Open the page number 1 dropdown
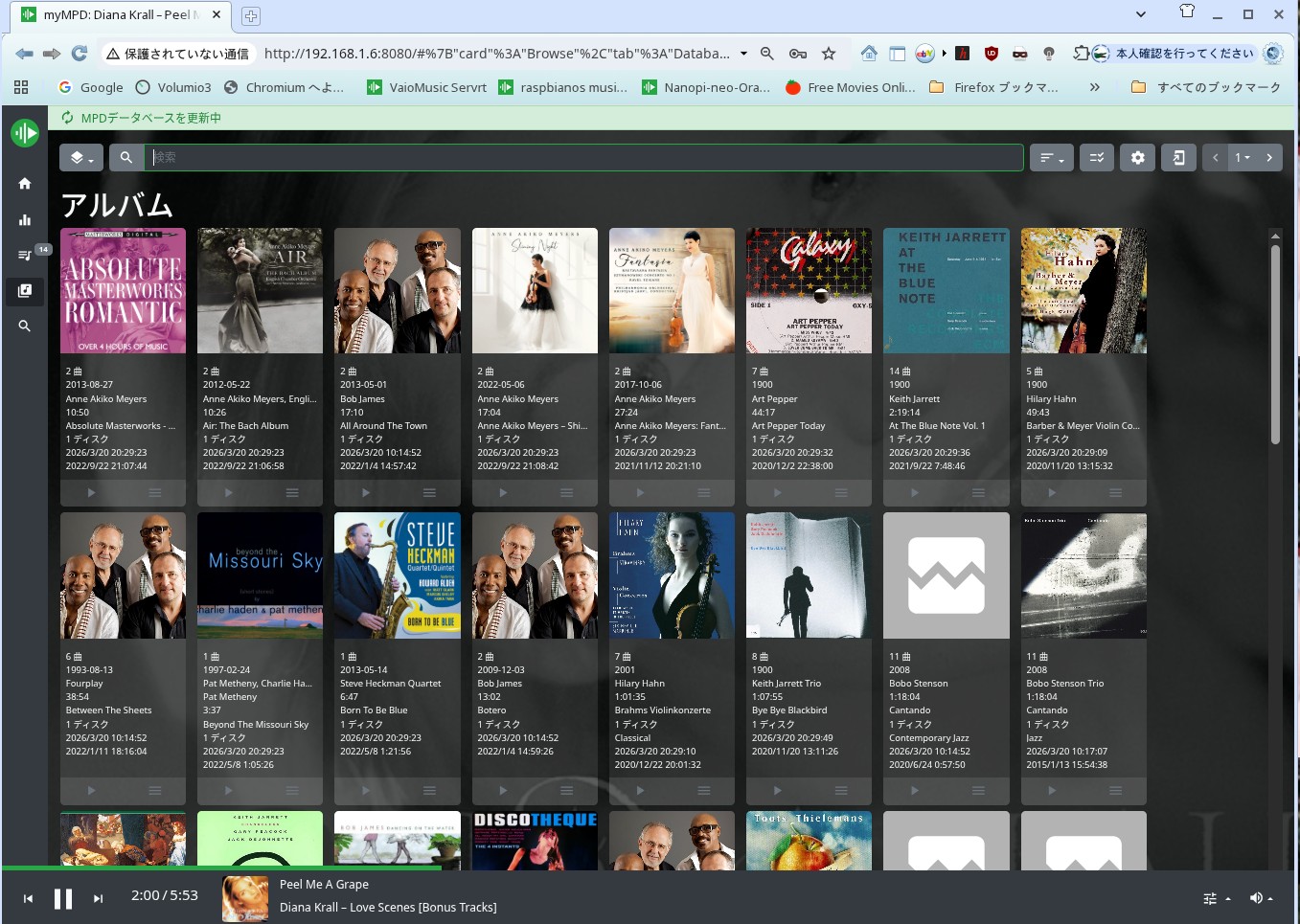 (x=1243, y=158)
